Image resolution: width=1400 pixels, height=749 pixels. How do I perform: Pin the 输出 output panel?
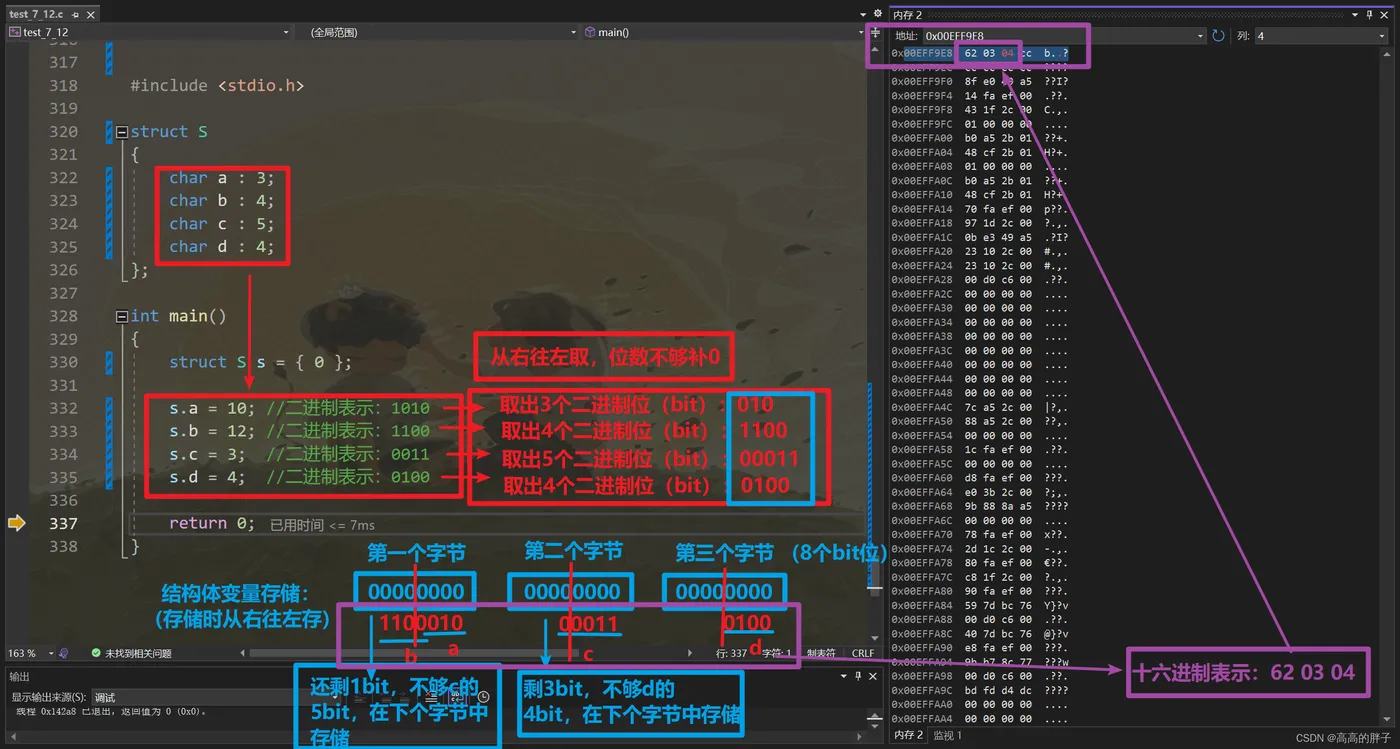[x=858, y=677]
